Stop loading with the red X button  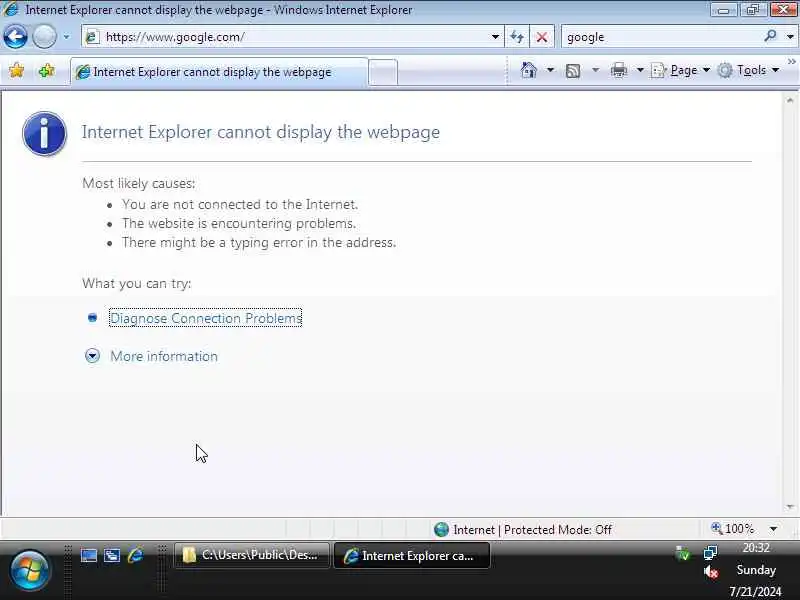pyautogui.click(x=542, y=37)
